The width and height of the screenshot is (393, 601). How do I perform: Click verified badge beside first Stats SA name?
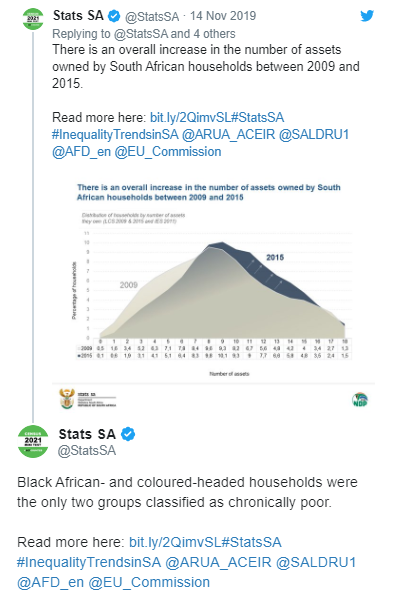pyautogui.click(x=114, y=16)
